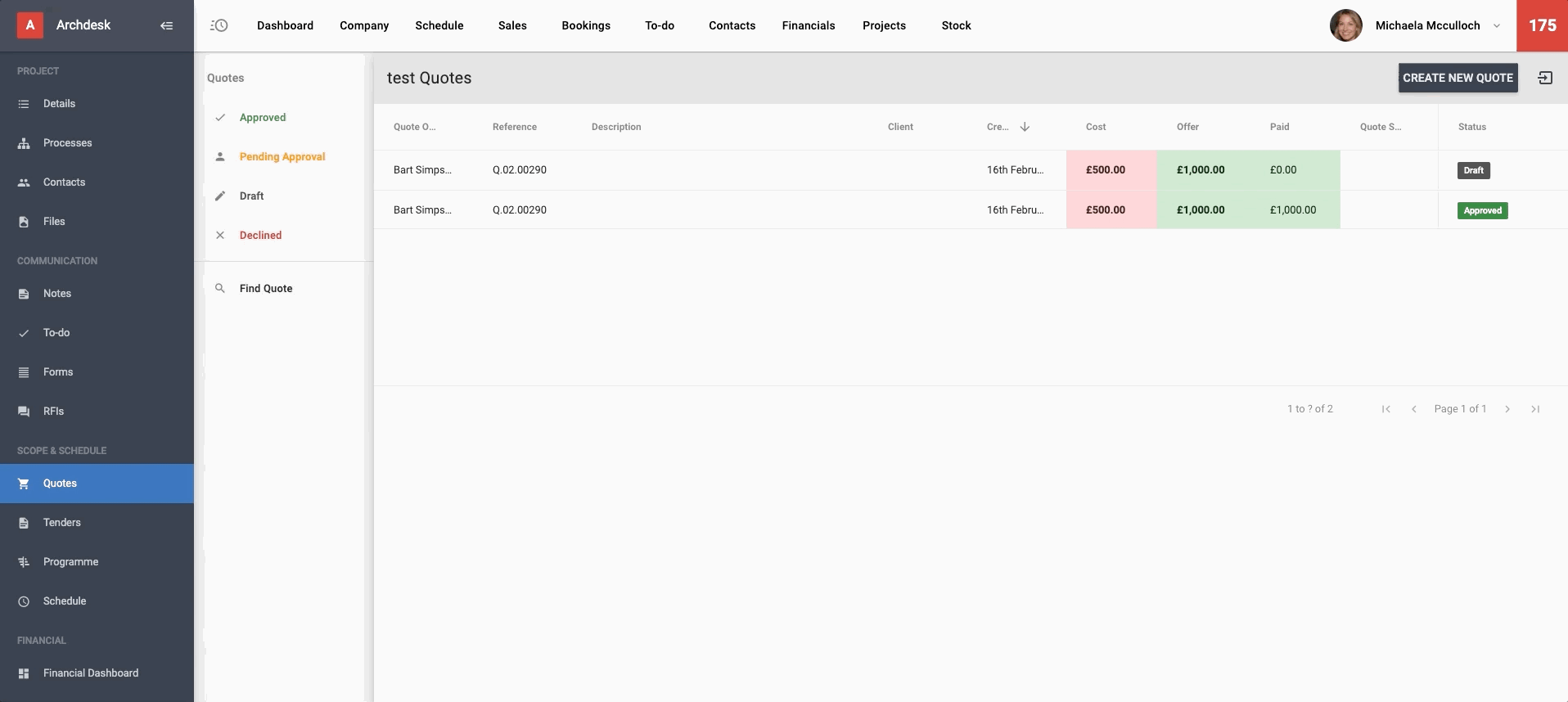Open the recent history clock icon
The width and height of the screenshot is (1568, 702).
point(219,25)
